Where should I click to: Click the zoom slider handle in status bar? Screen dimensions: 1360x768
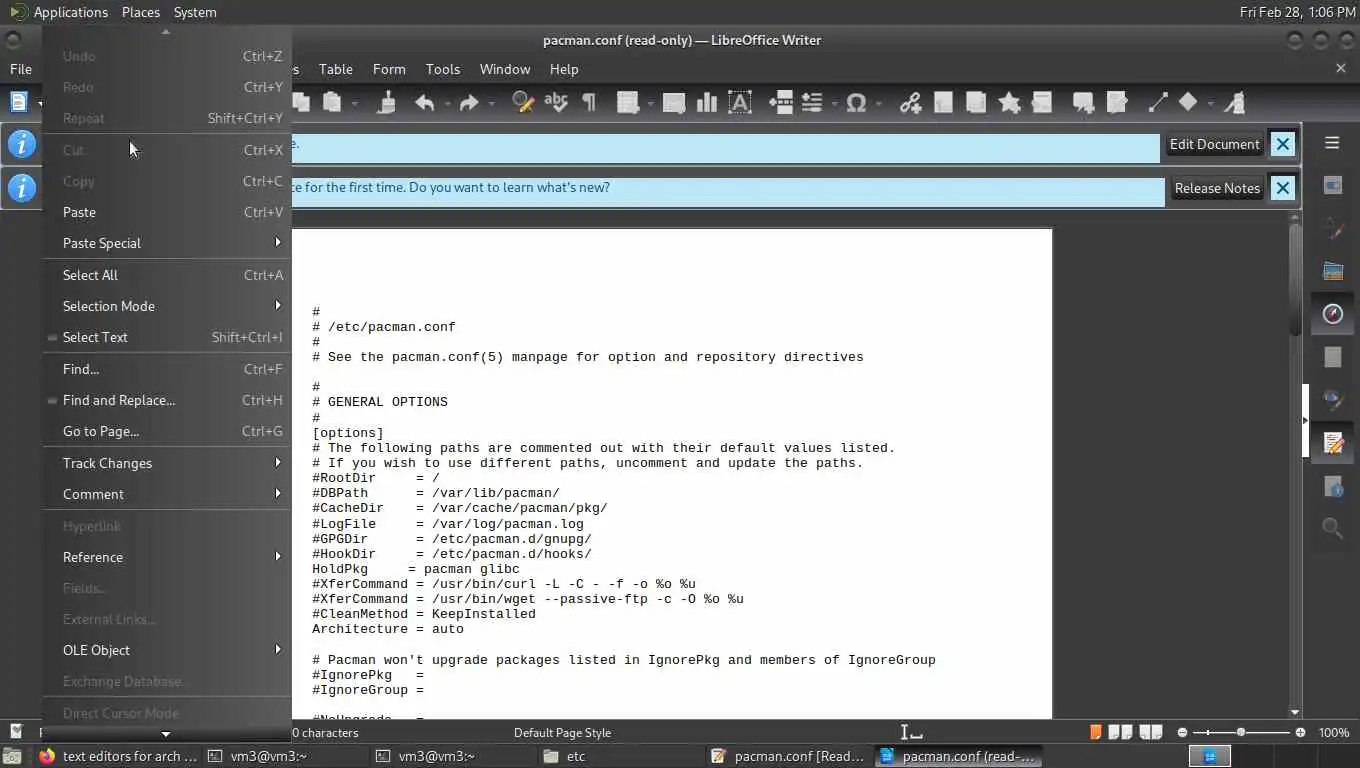point(1241,732)
